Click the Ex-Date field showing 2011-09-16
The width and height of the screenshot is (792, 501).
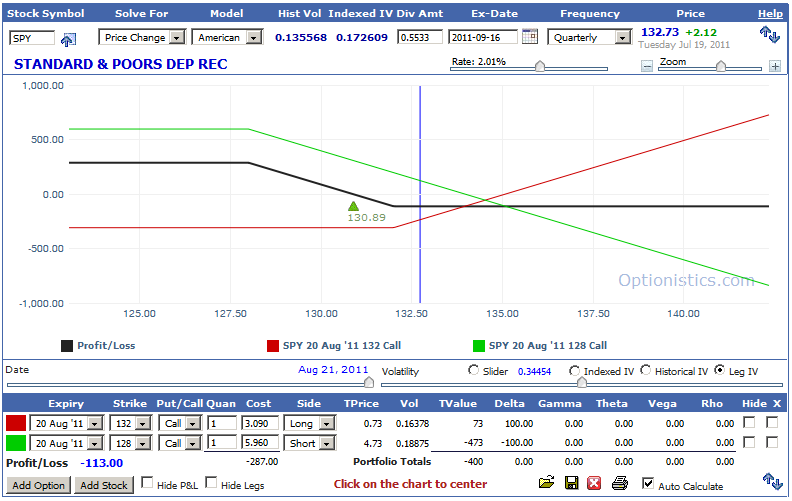coord(483,37)
